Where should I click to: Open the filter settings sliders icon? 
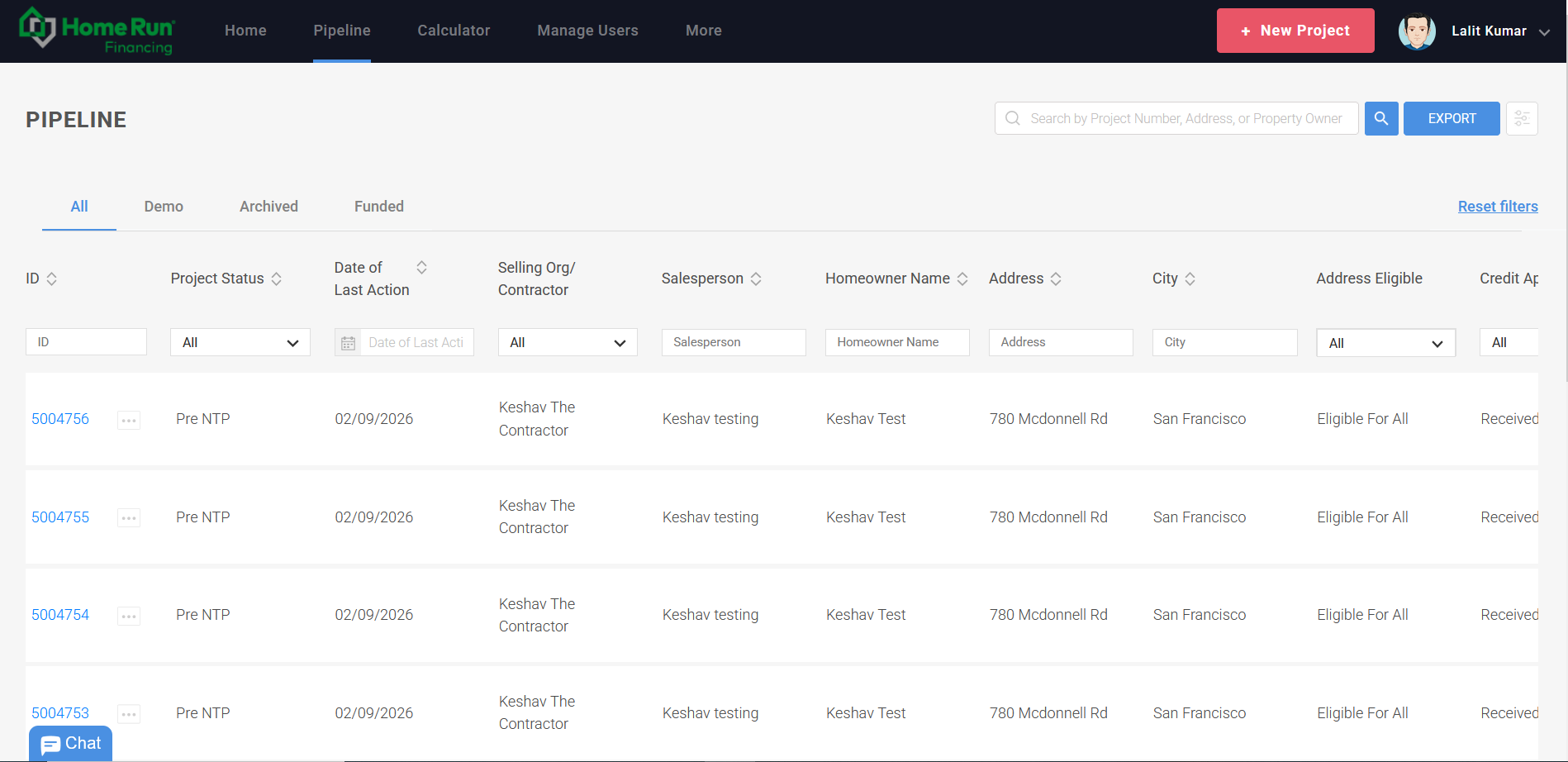pos(1521,119)
